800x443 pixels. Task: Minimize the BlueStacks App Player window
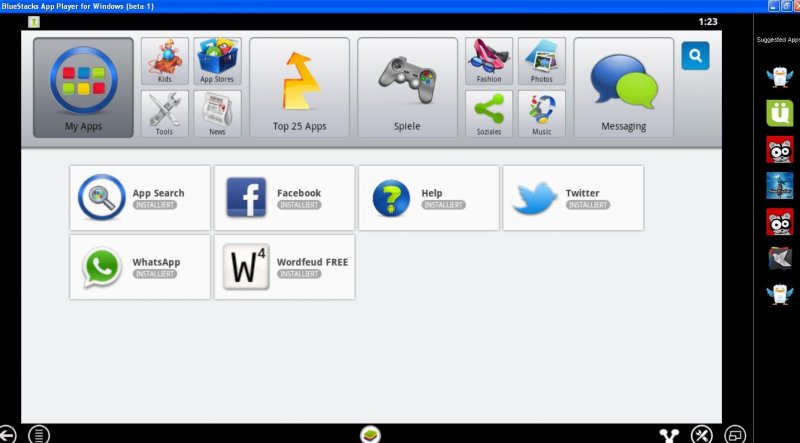click(x=773, y=6)
